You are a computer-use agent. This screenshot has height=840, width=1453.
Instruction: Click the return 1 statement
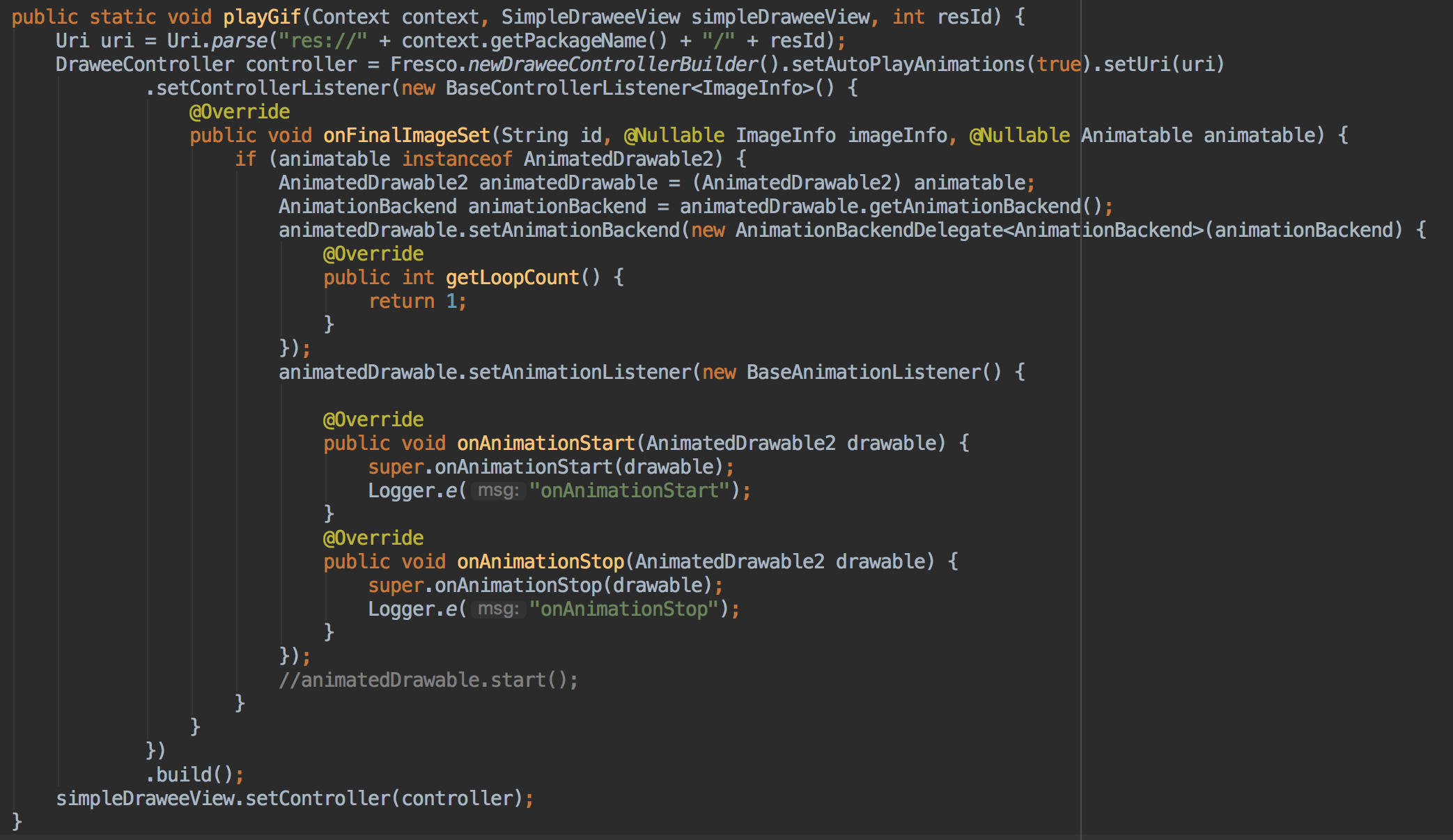tap(417, 301)
